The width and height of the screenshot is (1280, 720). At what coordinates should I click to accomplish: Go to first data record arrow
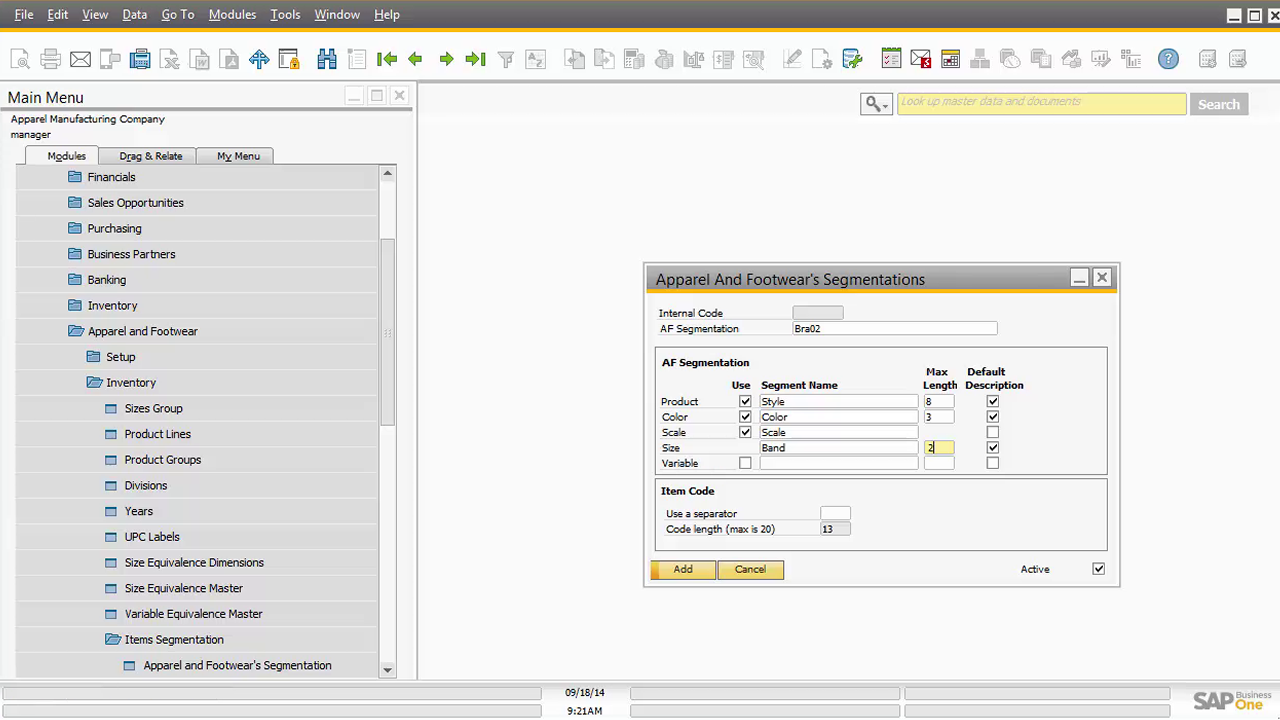click(386, 60)
